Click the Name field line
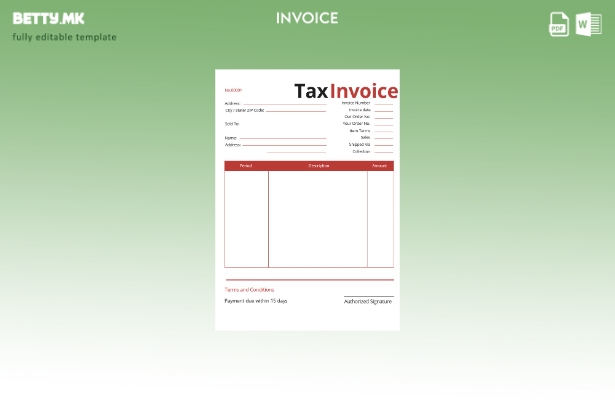This screenshot has width=615, height=400. [282, 138]
